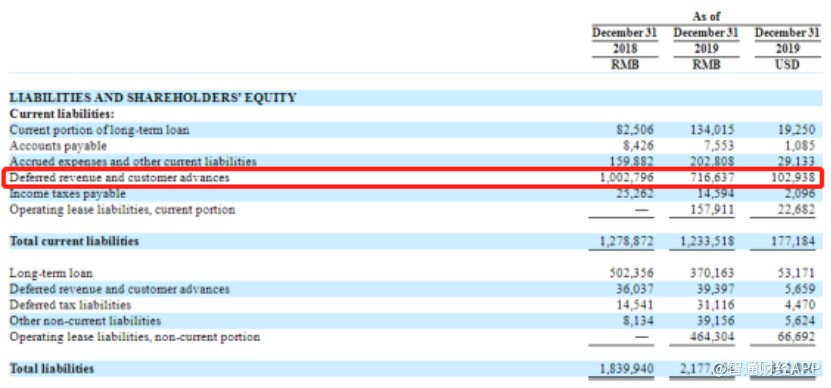Click the Other non-current liabilities label

[85, 321]
